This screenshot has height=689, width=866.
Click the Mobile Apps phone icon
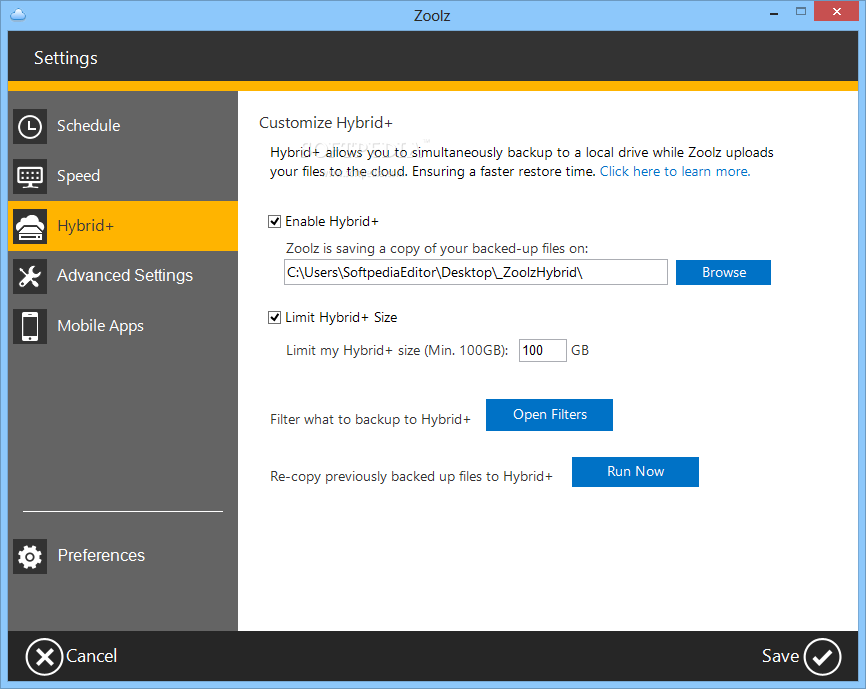(x=30, y=326)
